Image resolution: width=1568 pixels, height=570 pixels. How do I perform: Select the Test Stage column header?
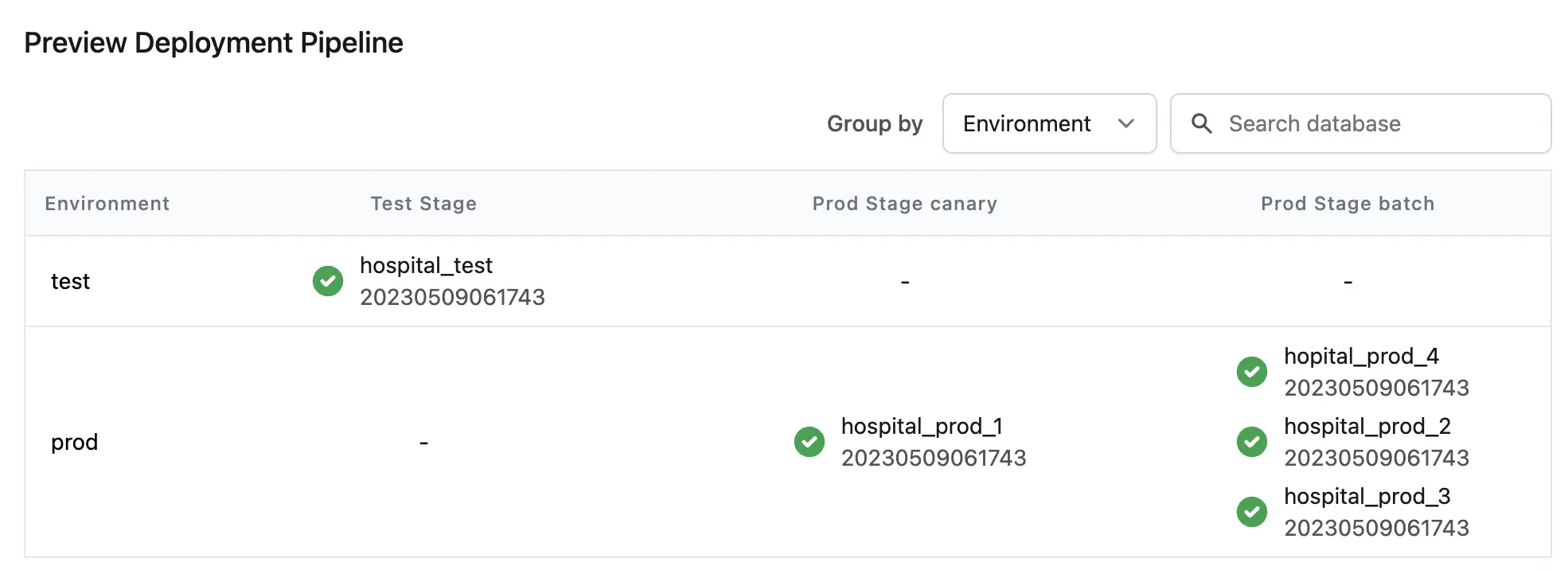[x=423, y=203]
